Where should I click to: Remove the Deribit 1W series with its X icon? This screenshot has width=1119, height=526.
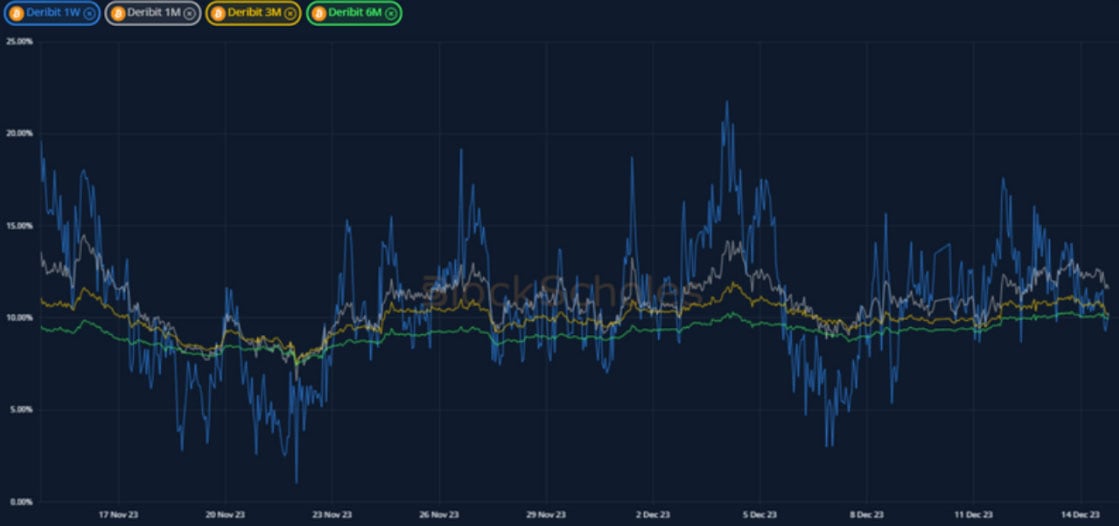click(x=88, y=13)
